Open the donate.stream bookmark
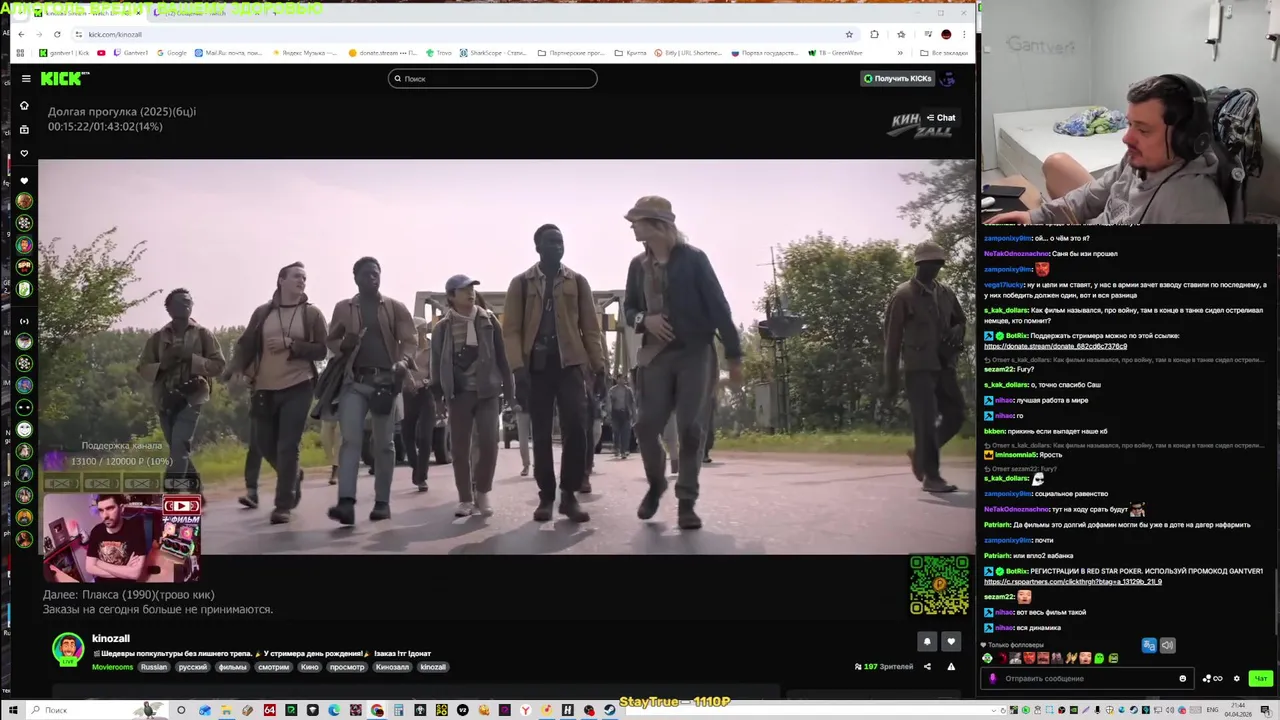1280x720 pixels. 384,53
